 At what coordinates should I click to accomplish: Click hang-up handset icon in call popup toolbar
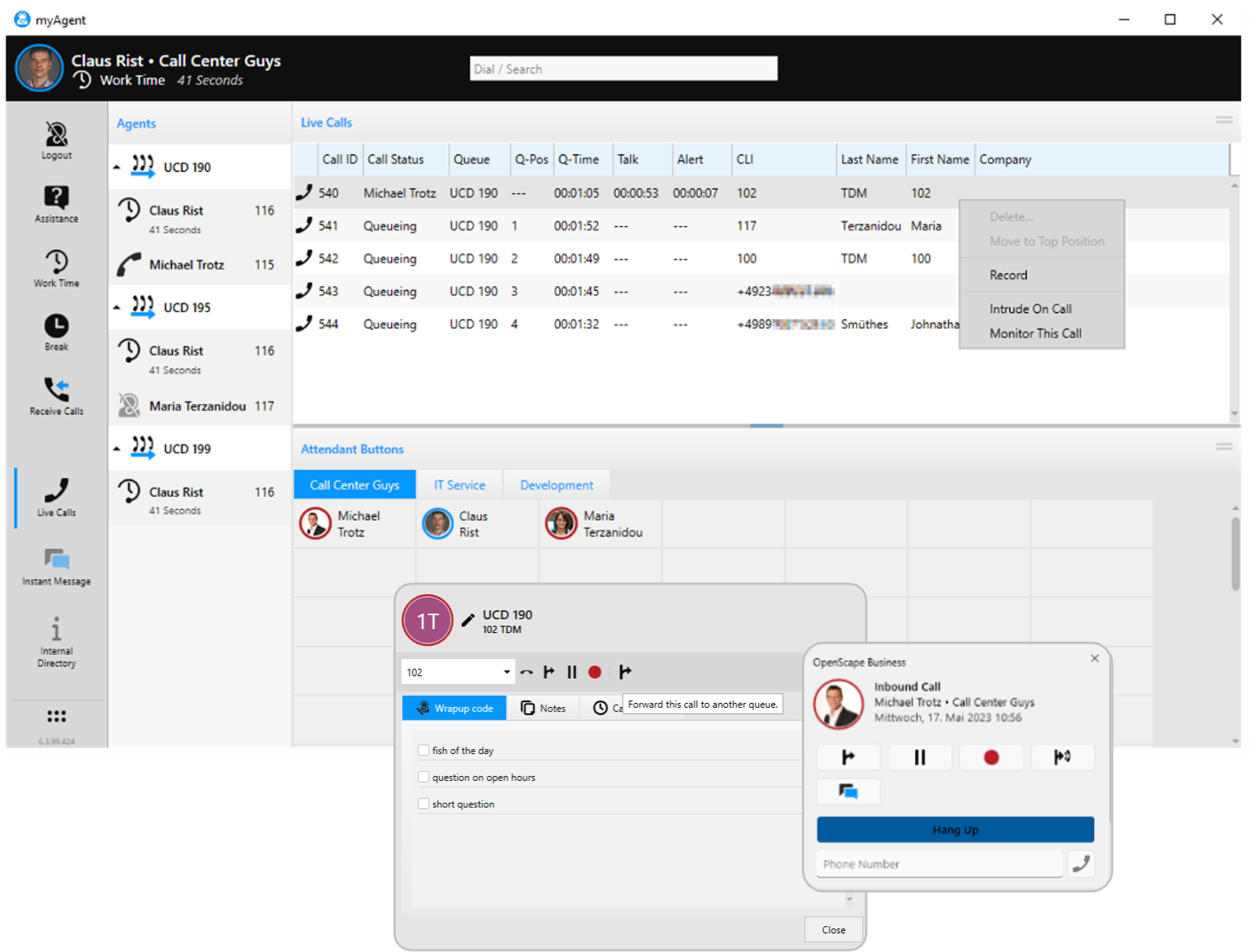click(526, 672)
